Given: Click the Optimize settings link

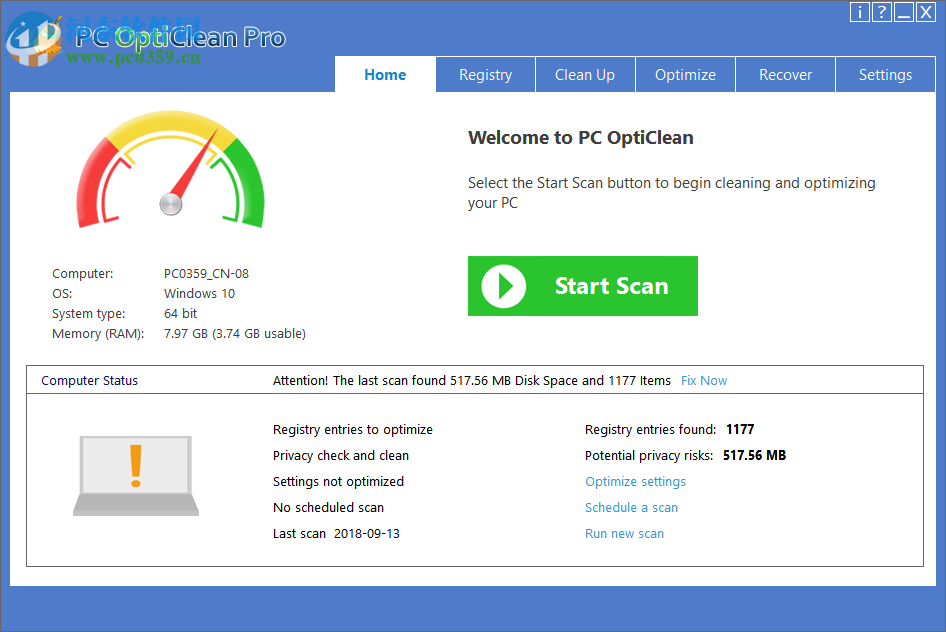Looking at the screenshot, I should click(635, 481).
